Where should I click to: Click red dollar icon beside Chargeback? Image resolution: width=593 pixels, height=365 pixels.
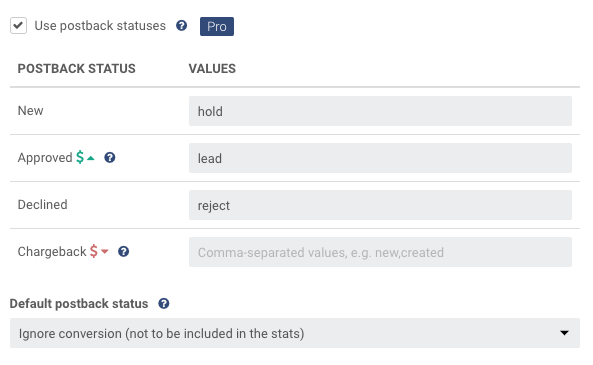pyautogui.click(x=93, y=251)
